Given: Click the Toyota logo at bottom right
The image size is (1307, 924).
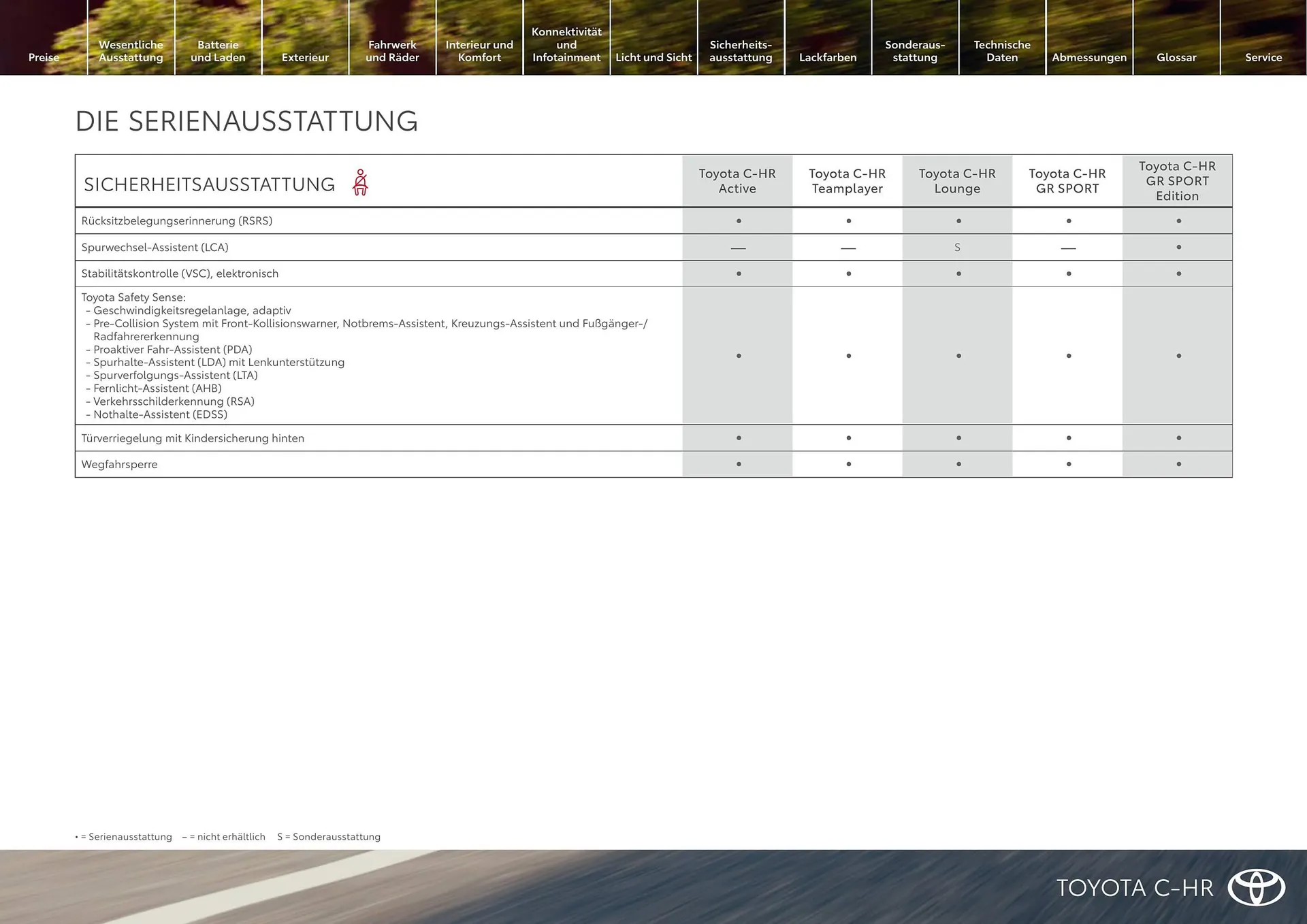Looking at the screenshot, I should pyautogui.click(x=1258, y=887).
